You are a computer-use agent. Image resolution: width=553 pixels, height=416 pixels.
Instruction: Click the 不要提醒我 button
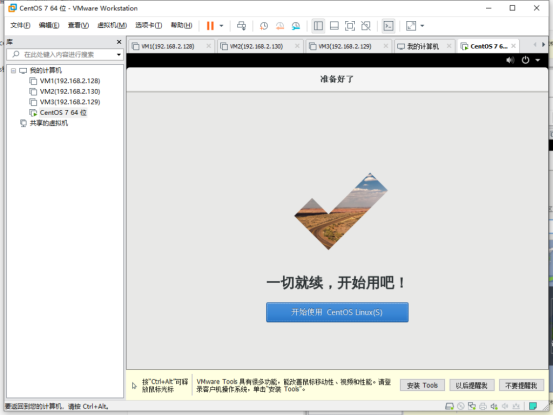[521, 385]
